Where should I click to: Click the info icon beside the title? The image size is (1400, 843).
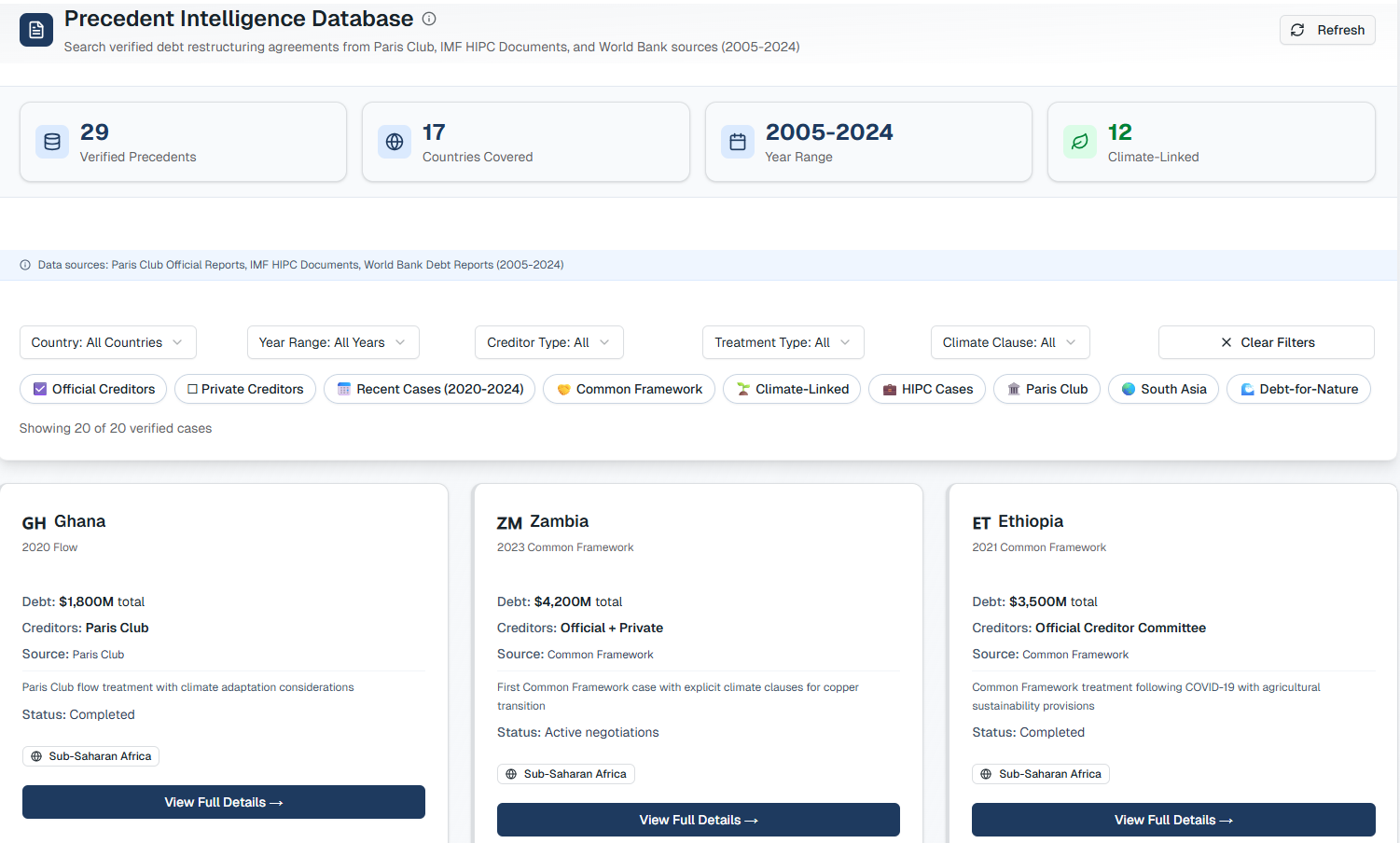tap(429, 19)
